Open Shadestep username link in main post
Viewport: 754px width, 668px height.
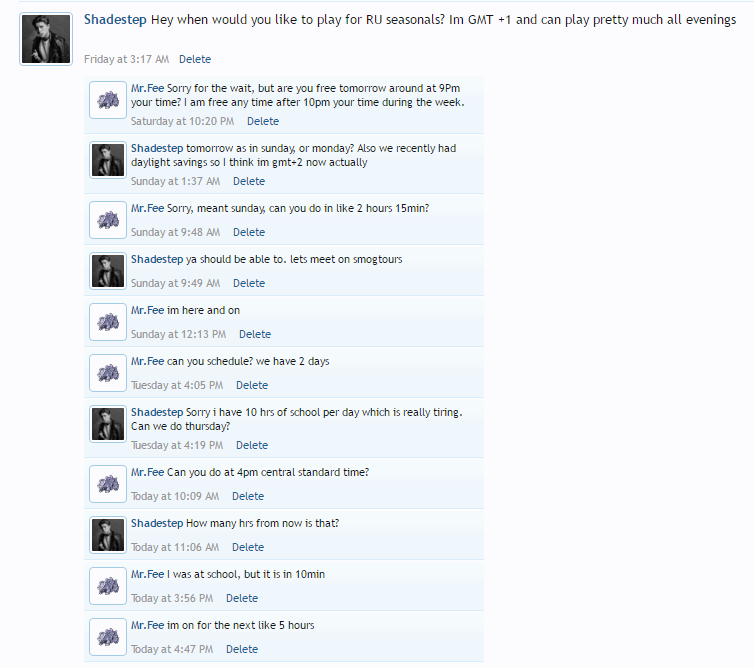click(115, 20)
